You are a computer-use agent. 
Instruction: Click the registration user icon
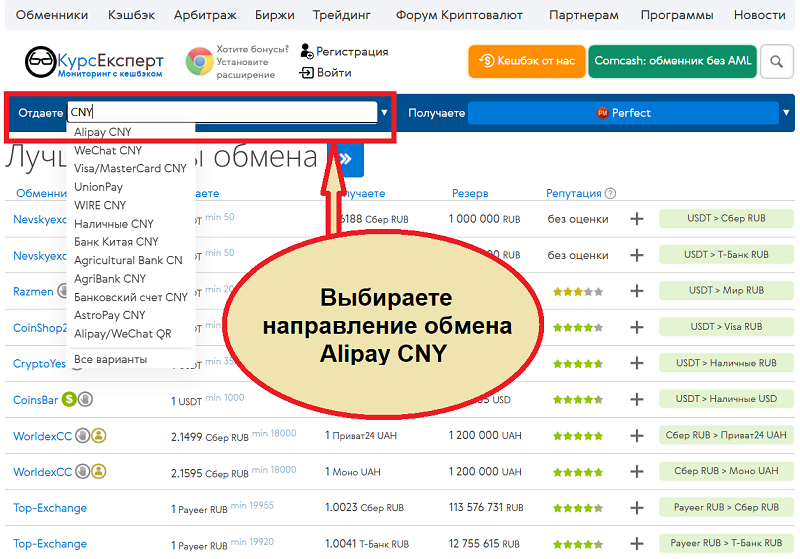click(306, 52)
